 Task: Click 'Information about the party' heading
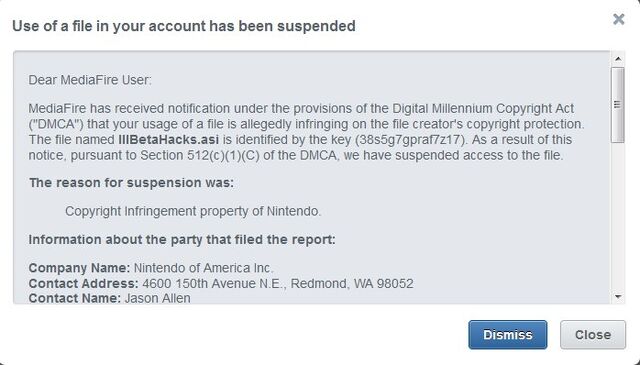(182, 240)
